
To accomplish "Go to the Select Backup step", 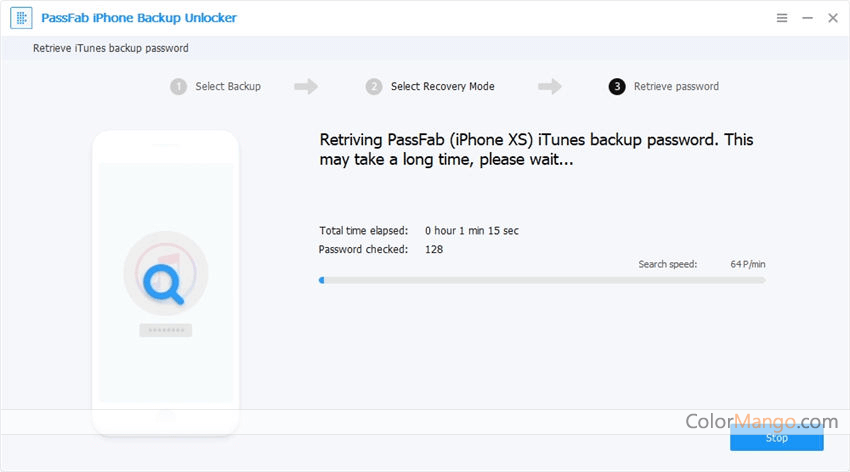I will [x=228, y=87].
